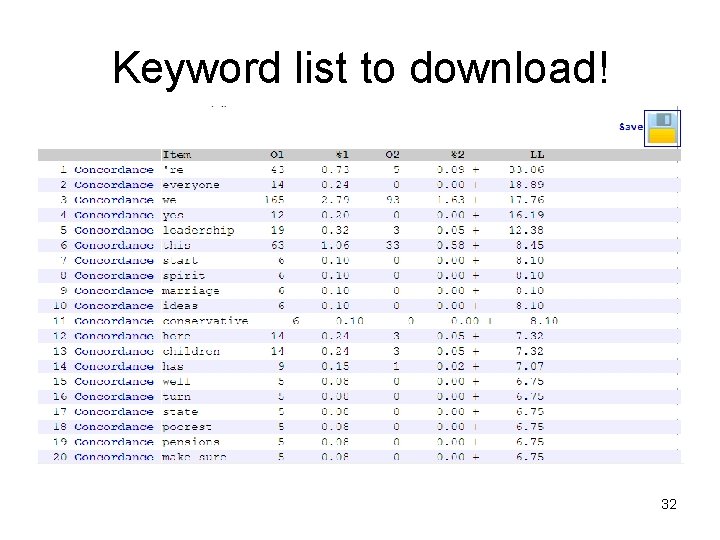This screenshot has width=720, height=540.
Task: Open Concordance link for make sure
Action: 114,458
